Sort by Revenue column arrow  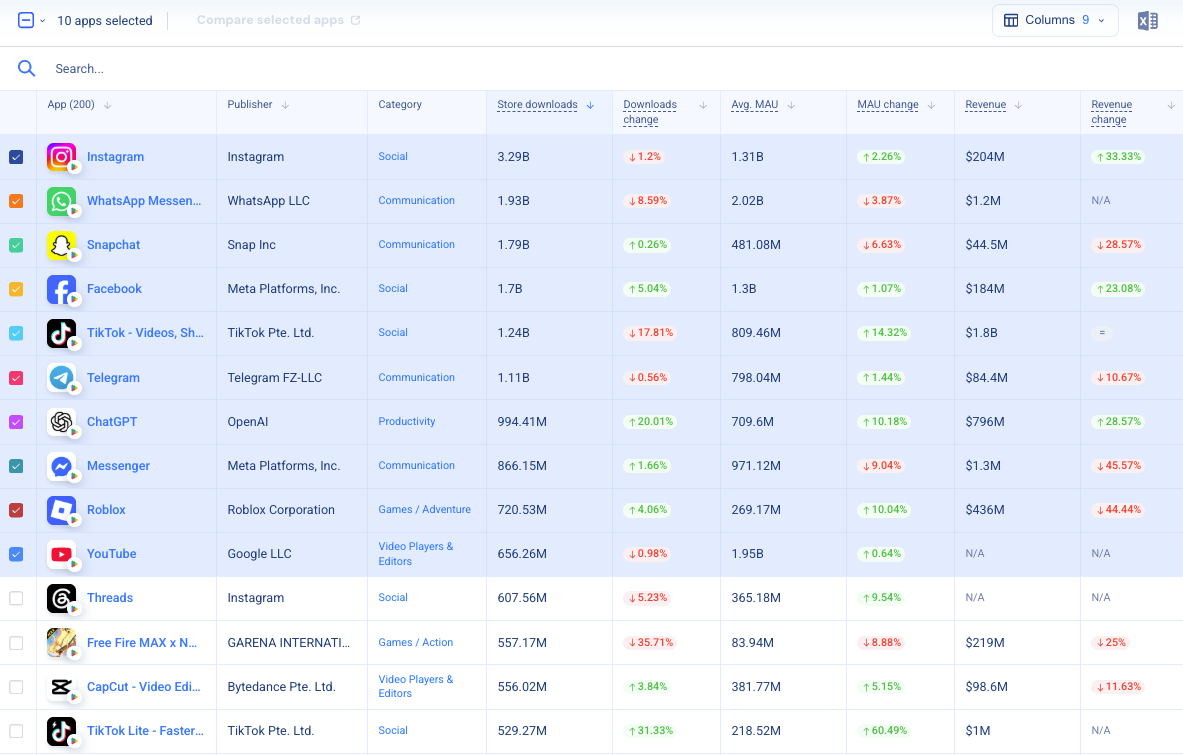tap(1019, 106)
